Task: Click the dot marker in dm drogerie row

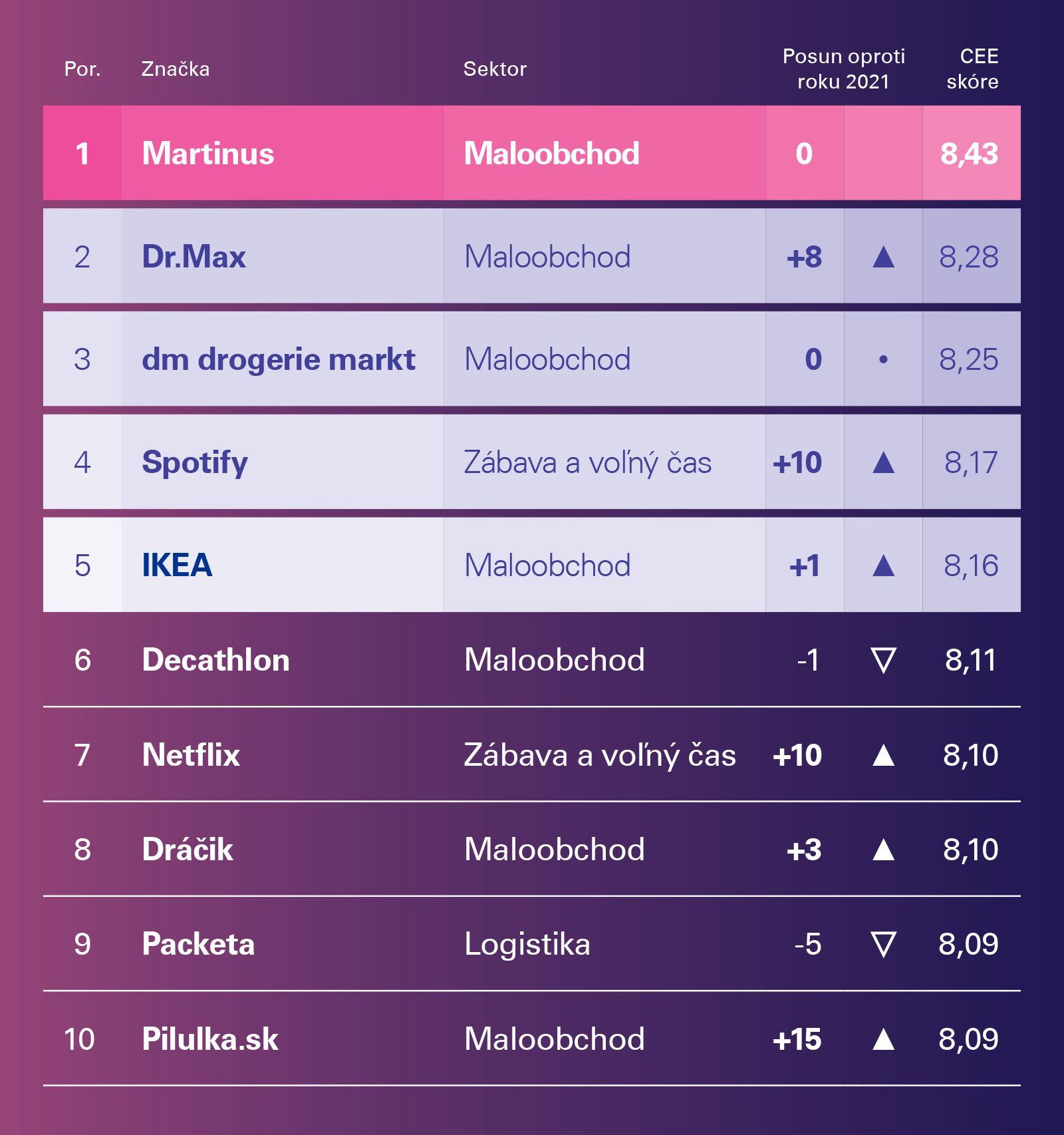Action: pyautogui.click(x=883, y=359)
